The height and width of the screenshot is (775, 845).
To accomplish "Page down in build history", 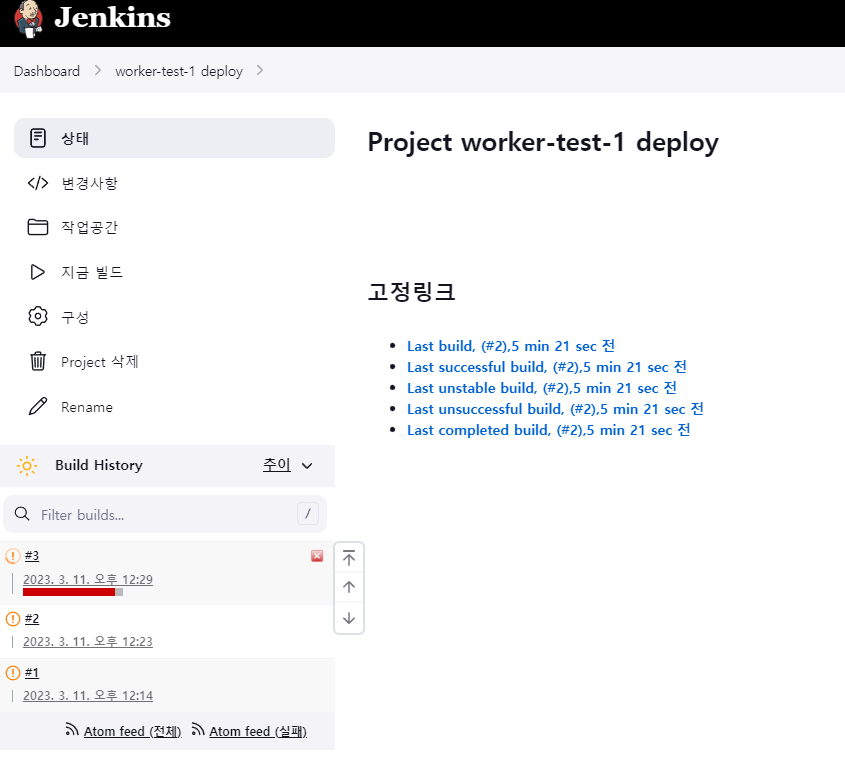I will [x=349, y=618].
